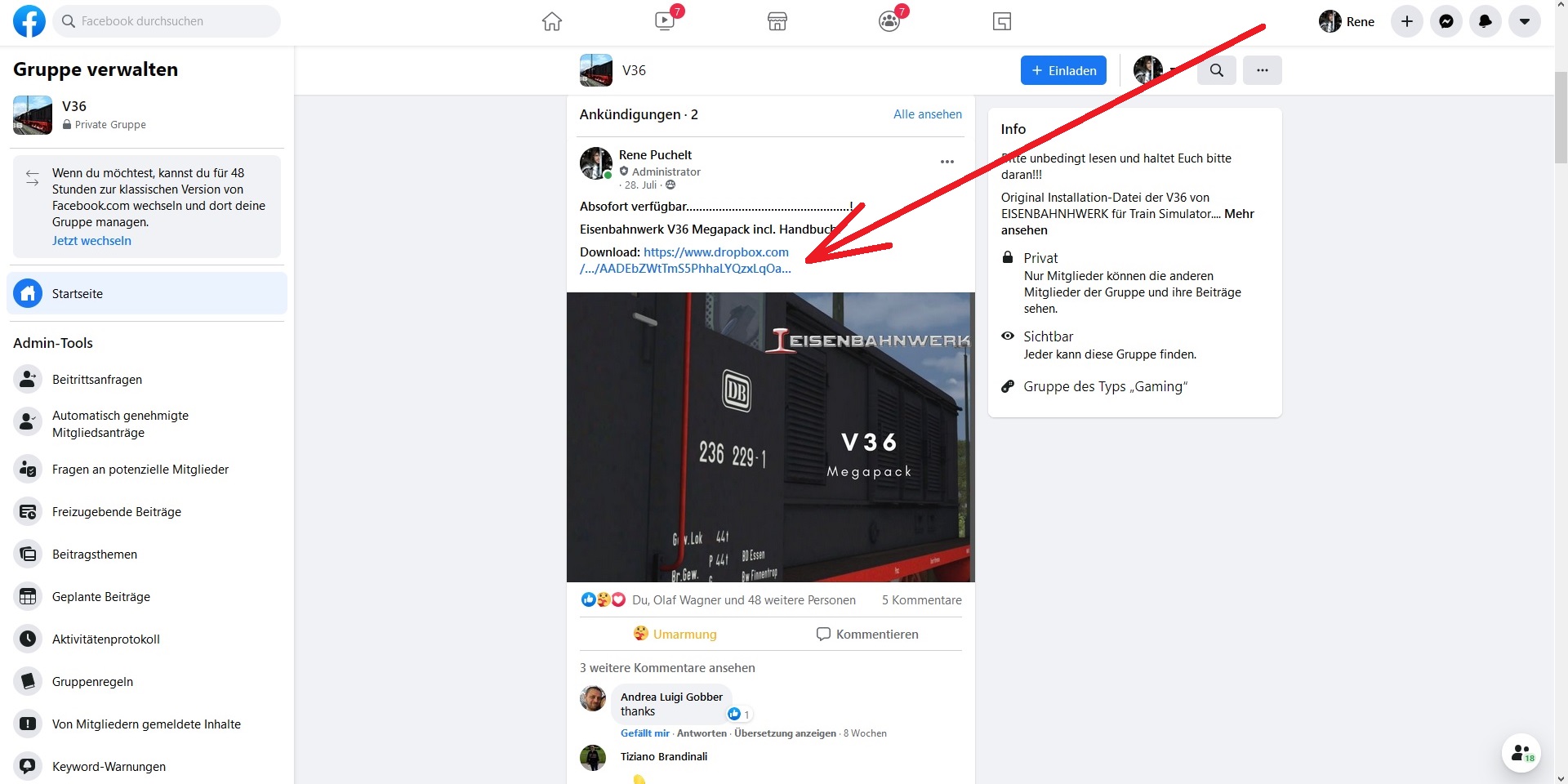Open the Marketplace icon
Image resolution: width=1568 pixels, height=784 pixels.
[777, 22]
